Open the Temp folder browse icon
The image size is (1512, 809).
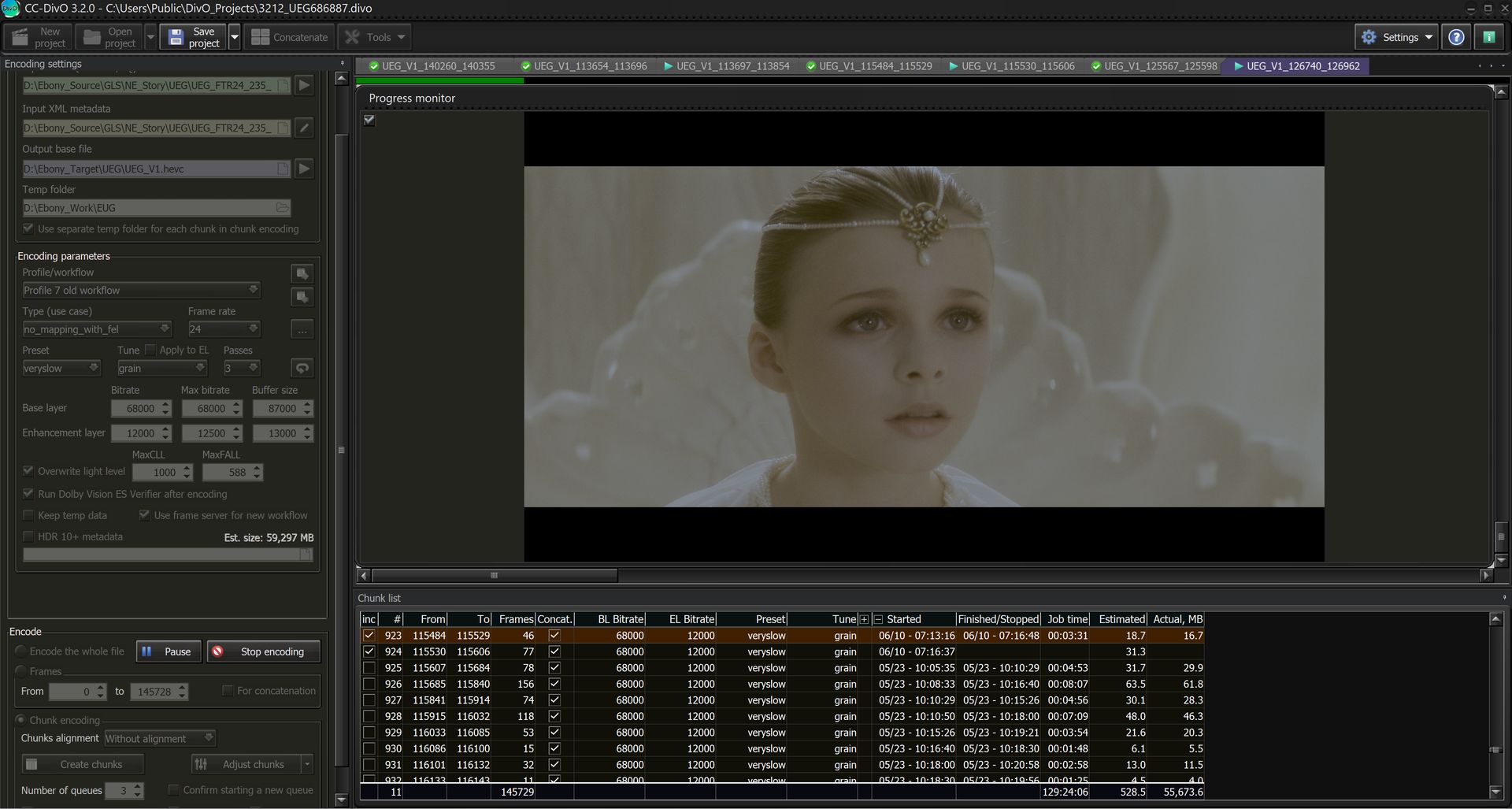(x=282, y=207)
